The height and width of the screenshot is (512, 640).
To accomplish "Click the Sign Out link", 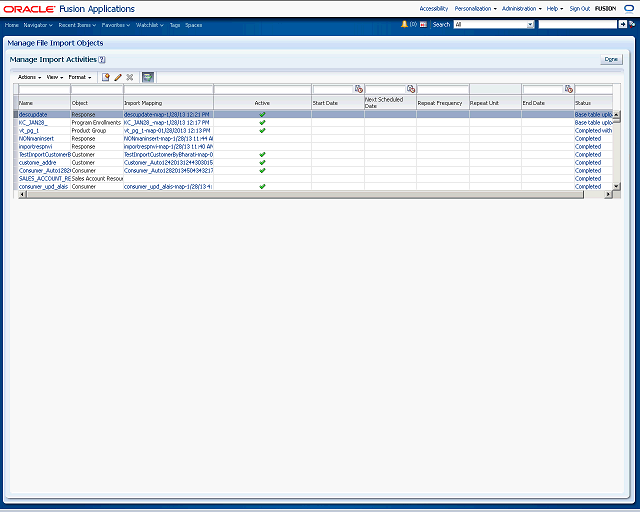I will (580, 8).
